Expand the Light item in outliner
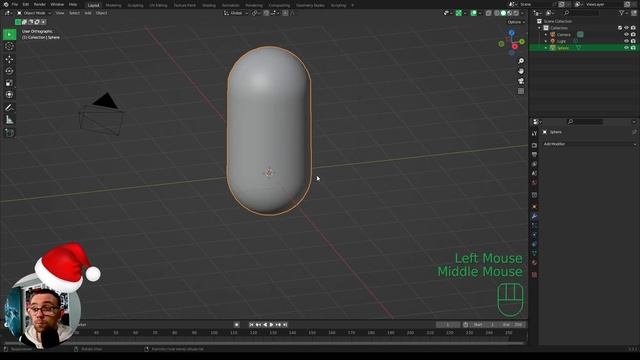 point(546,41)
